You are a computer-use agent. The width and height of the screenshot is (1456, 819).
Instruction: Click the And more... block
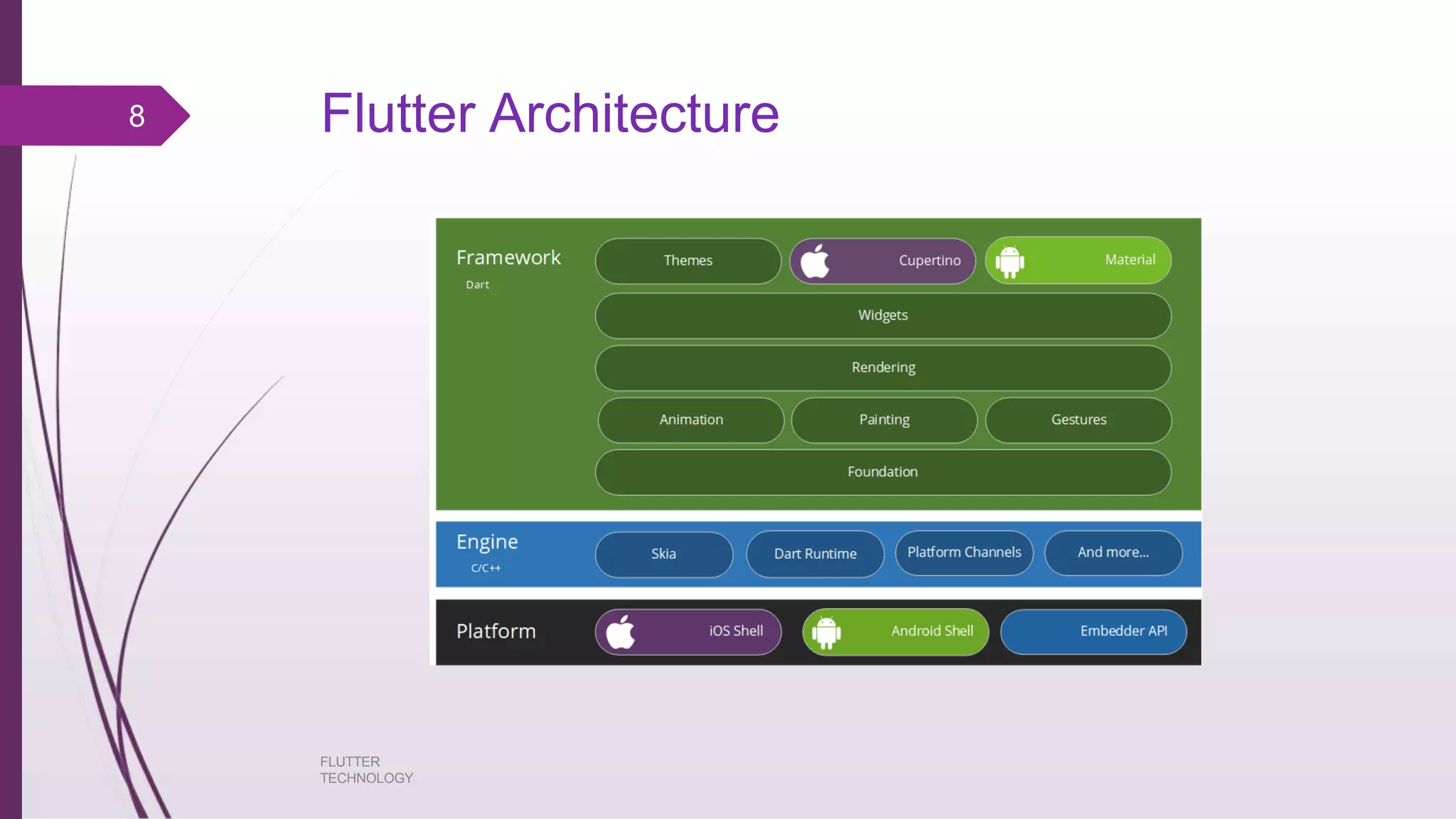pos(1113,552)
